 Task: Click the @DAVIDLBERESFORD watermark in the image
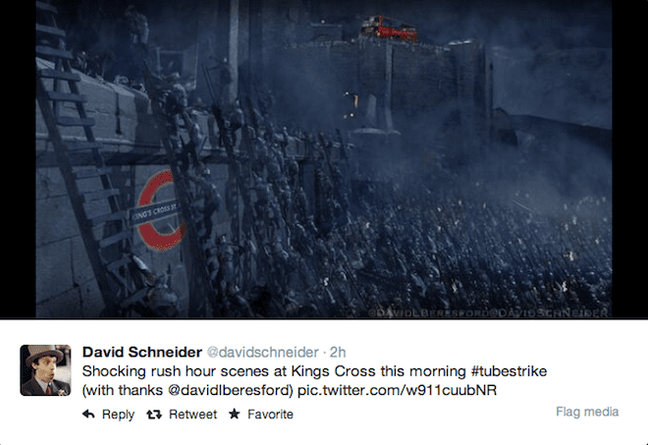(x=430, y=313)
